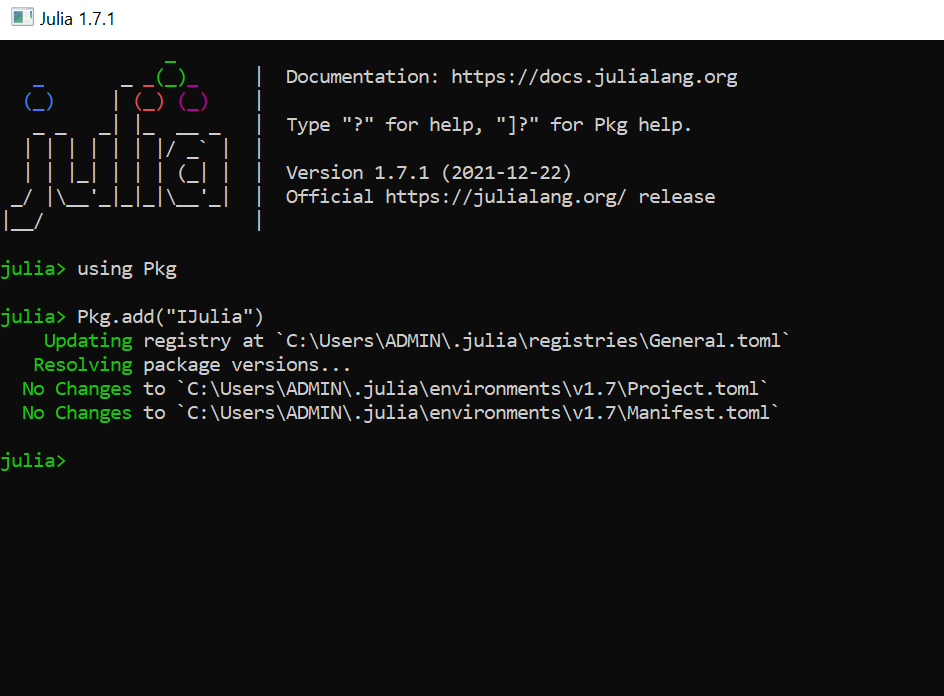Click the green circle atop the Julia logo
944x696 pixels.
170,76
